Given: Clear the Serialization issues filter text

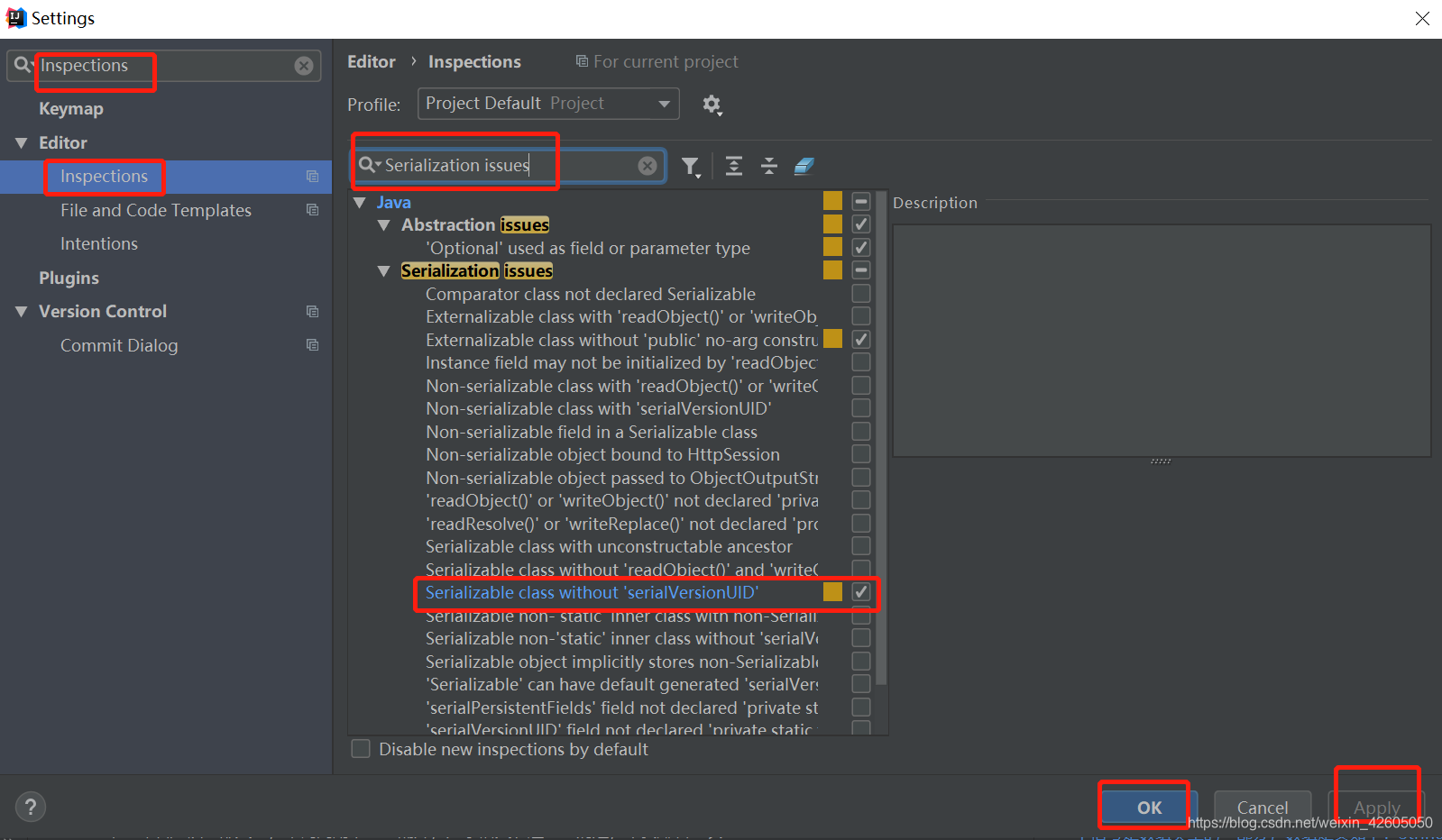Looking at the screenshot, I should point(648,166).
